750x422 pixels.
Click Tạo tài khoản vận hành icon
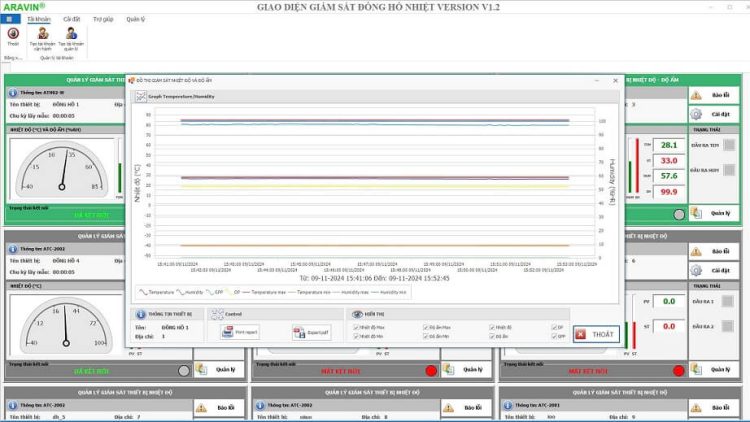click(42, 33)
